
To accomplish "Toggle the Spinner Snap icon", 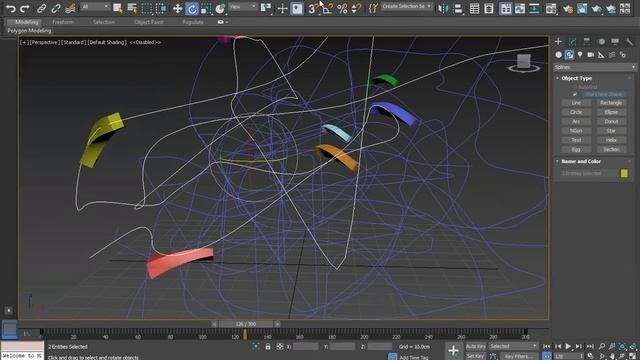I will pos(356,8).
